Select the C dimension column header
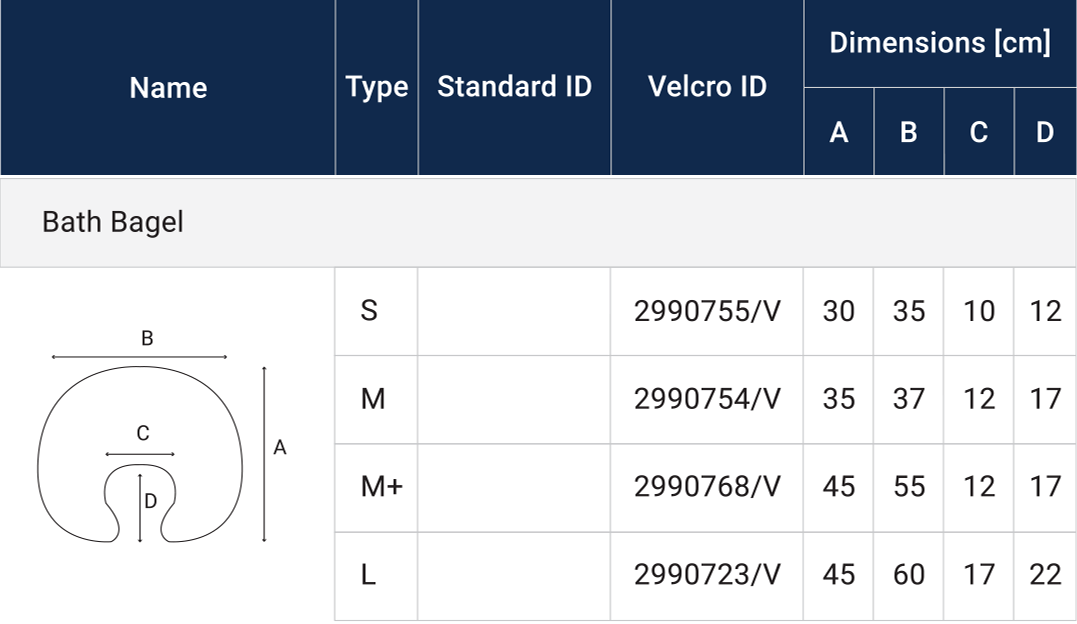 (x=979, y=132)
